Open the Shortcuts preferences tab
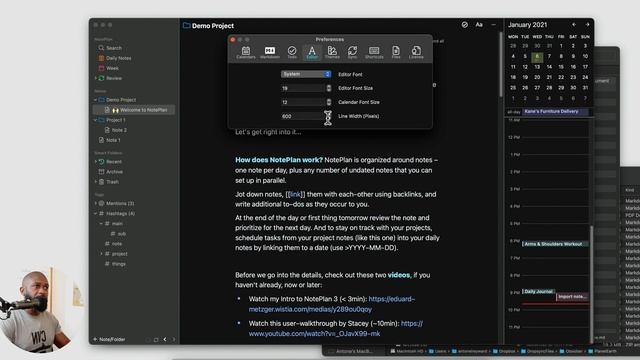 click(374, 52)
